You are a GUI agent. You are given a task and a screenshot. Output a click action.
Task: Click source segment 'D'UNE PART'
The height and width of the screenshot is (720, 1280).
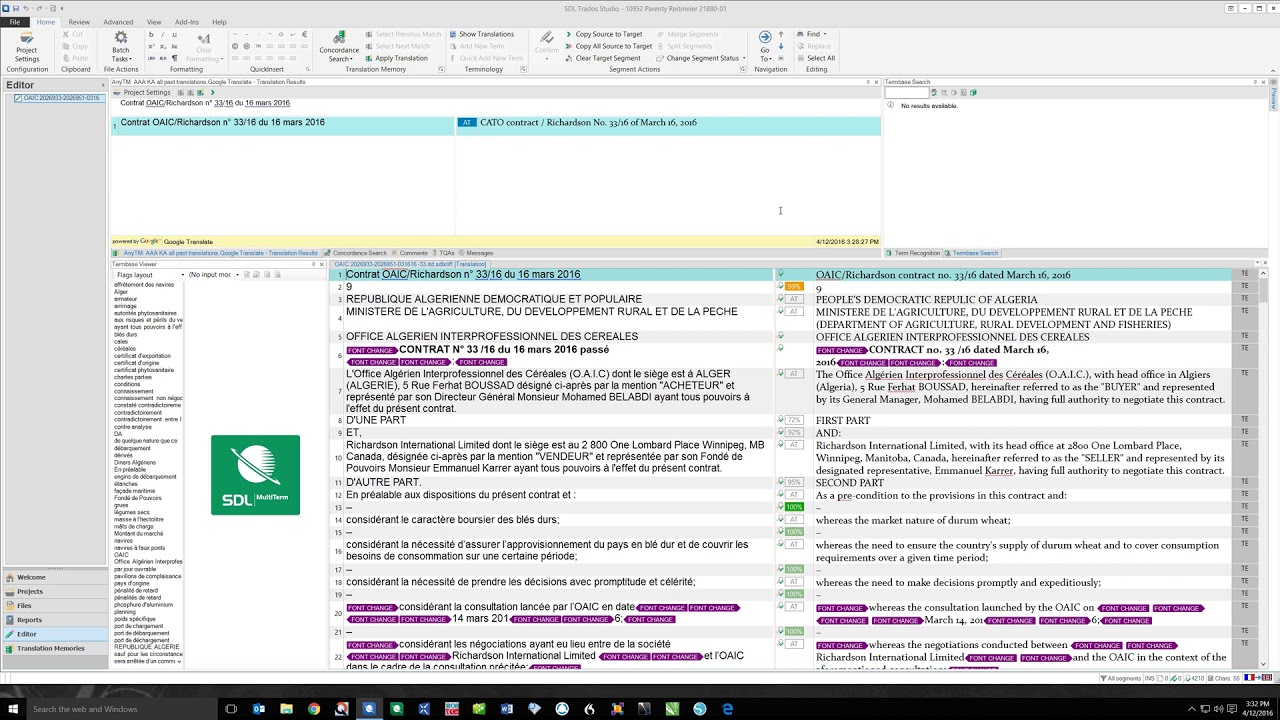(x=376, y=420)
